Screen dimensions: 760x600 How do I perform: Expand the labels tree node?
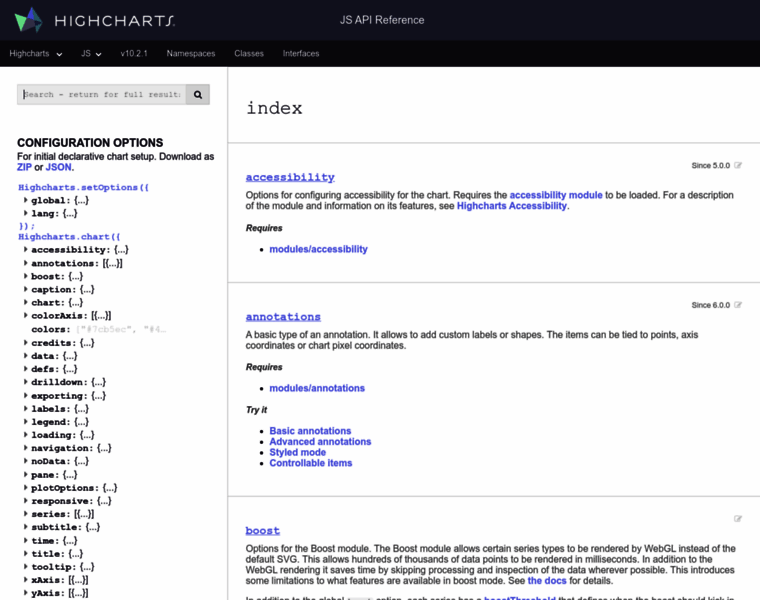(x=26, y=408)
